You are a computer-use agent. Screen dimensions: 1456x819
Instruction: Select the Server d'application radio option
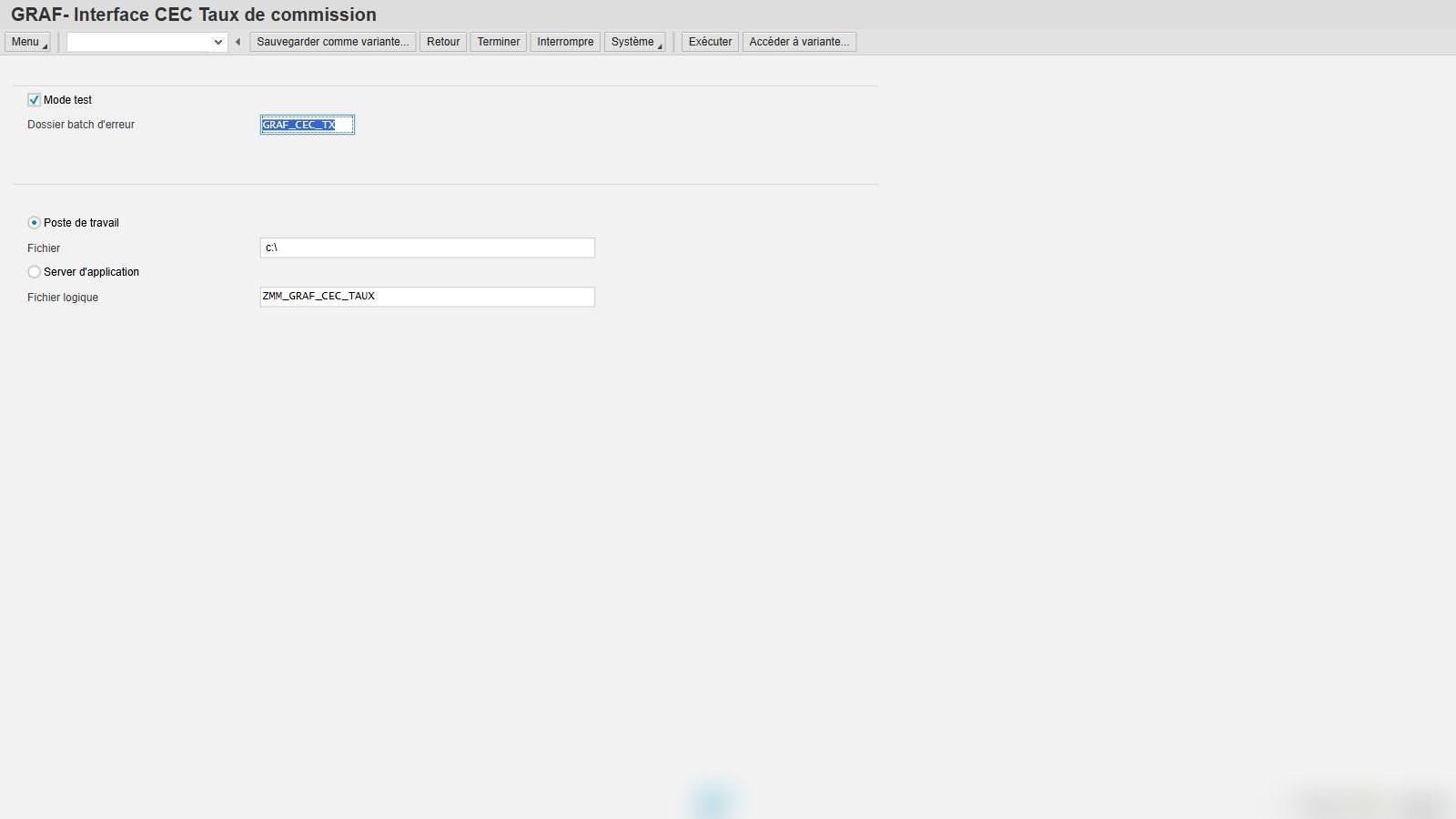point(34,272)
